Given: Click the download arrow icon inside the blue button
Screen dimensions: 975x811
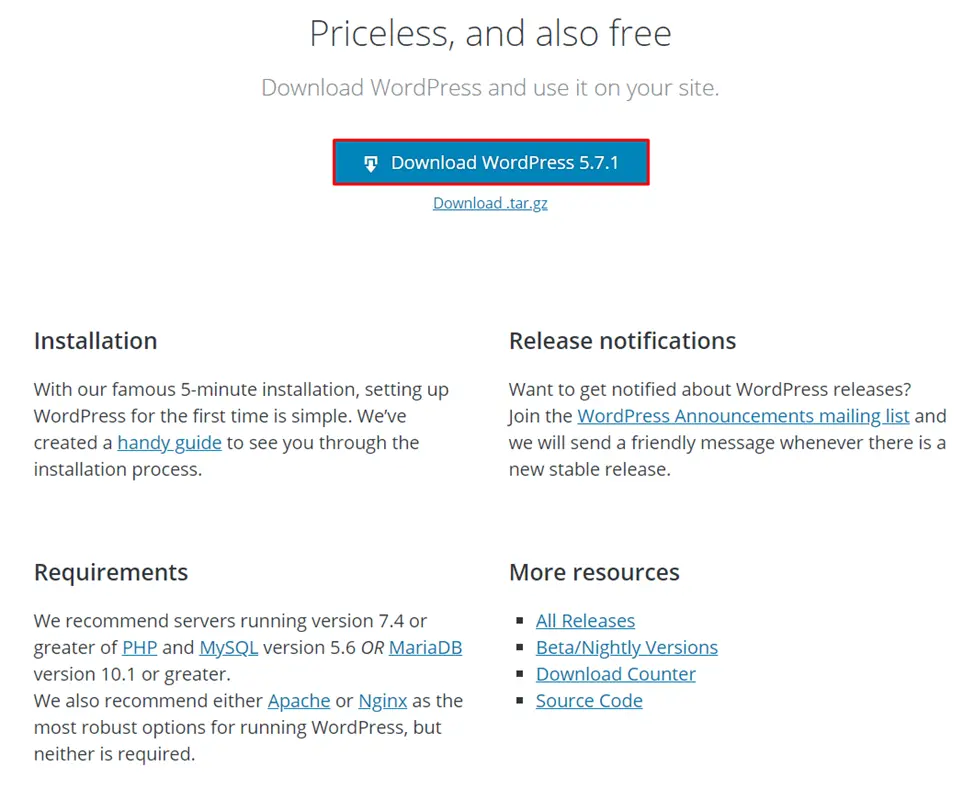Looking at the screenshot, I should [x=370, y=162].
